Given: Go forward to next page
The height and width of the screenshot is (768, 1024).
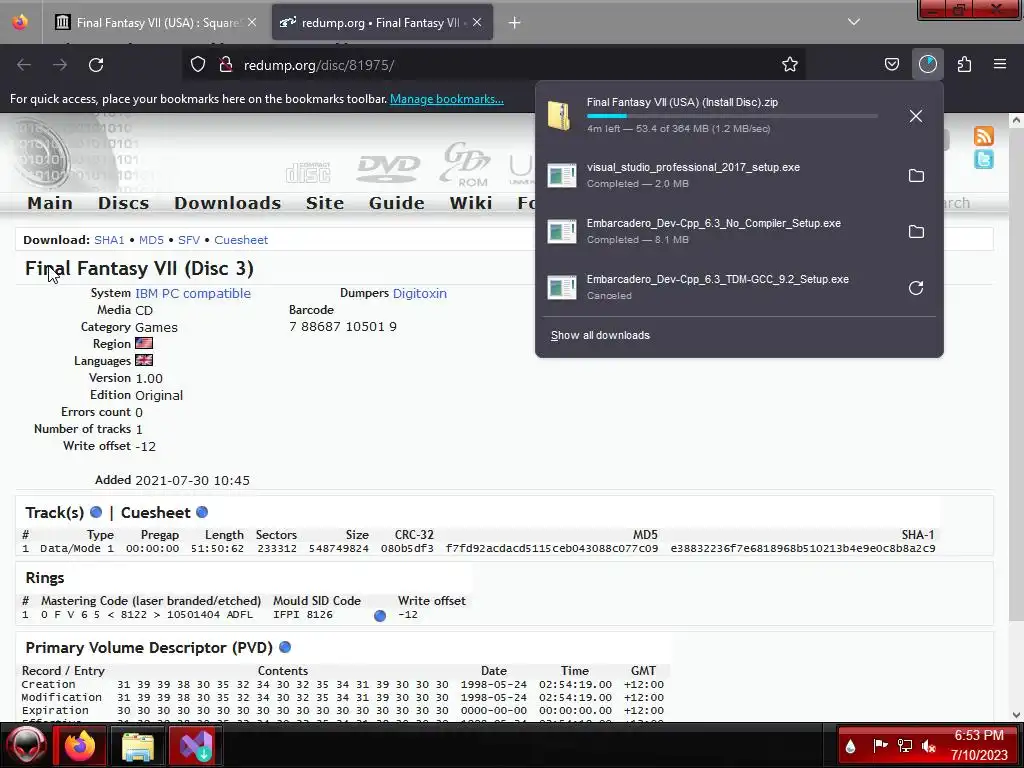Looking at the screenshot, I should 60,65.
